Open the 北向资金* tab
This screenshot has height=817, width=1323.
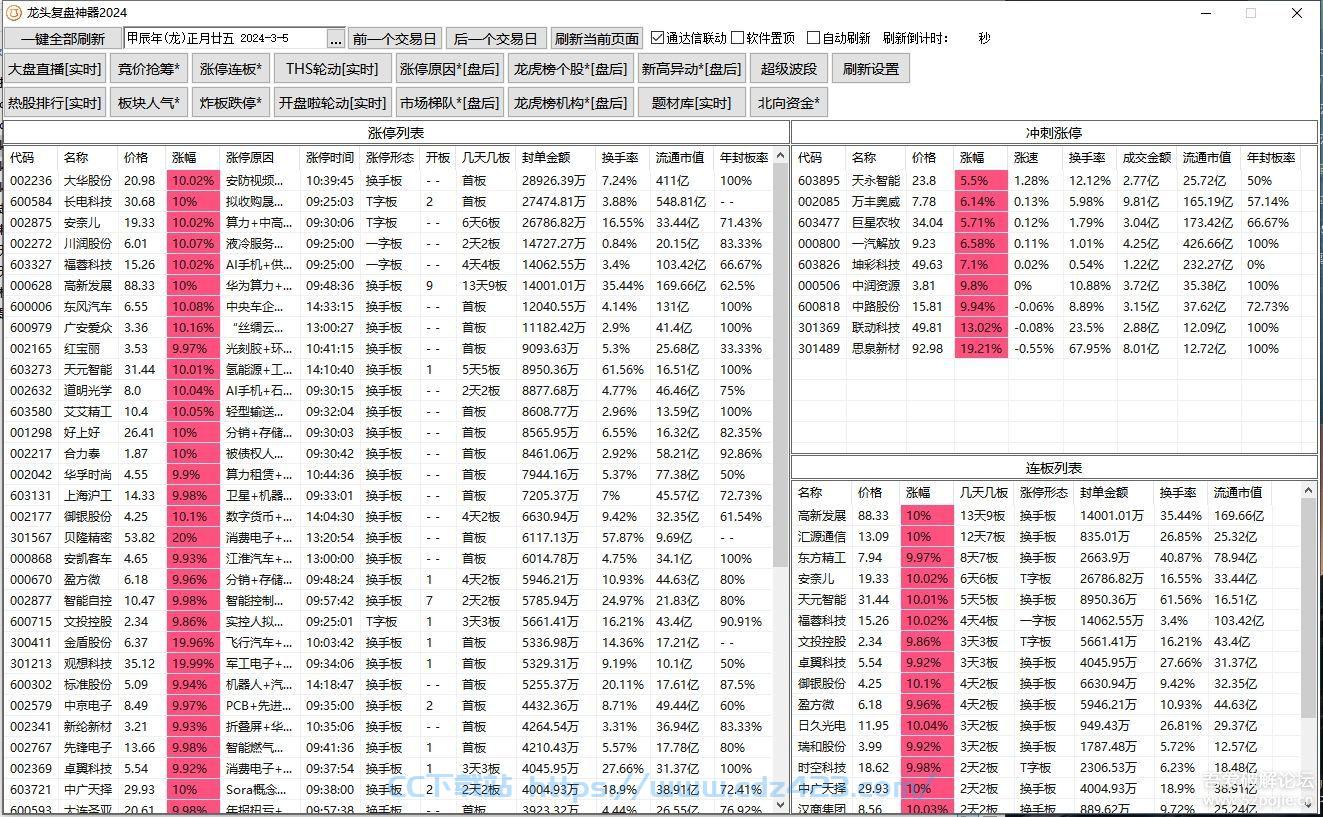[x=789, y=102]
